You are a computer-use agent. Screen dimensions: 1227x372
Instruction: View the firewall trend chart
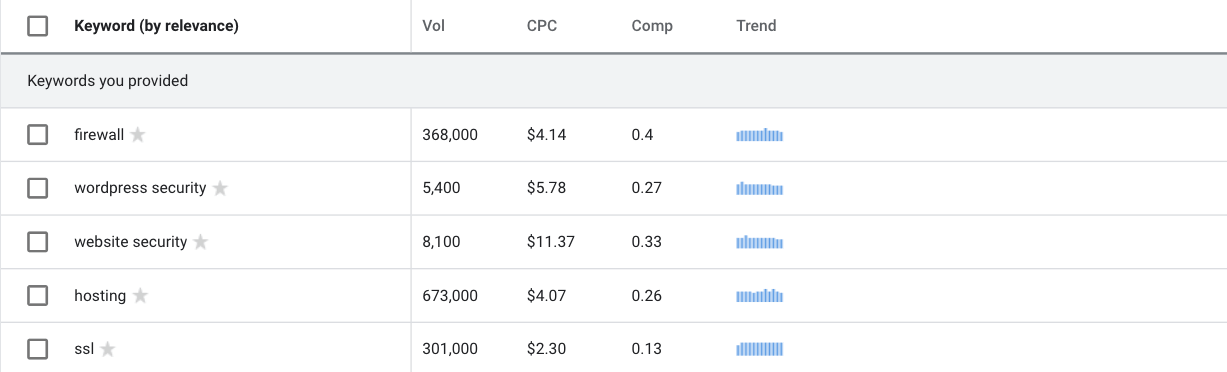coord(759,135)
